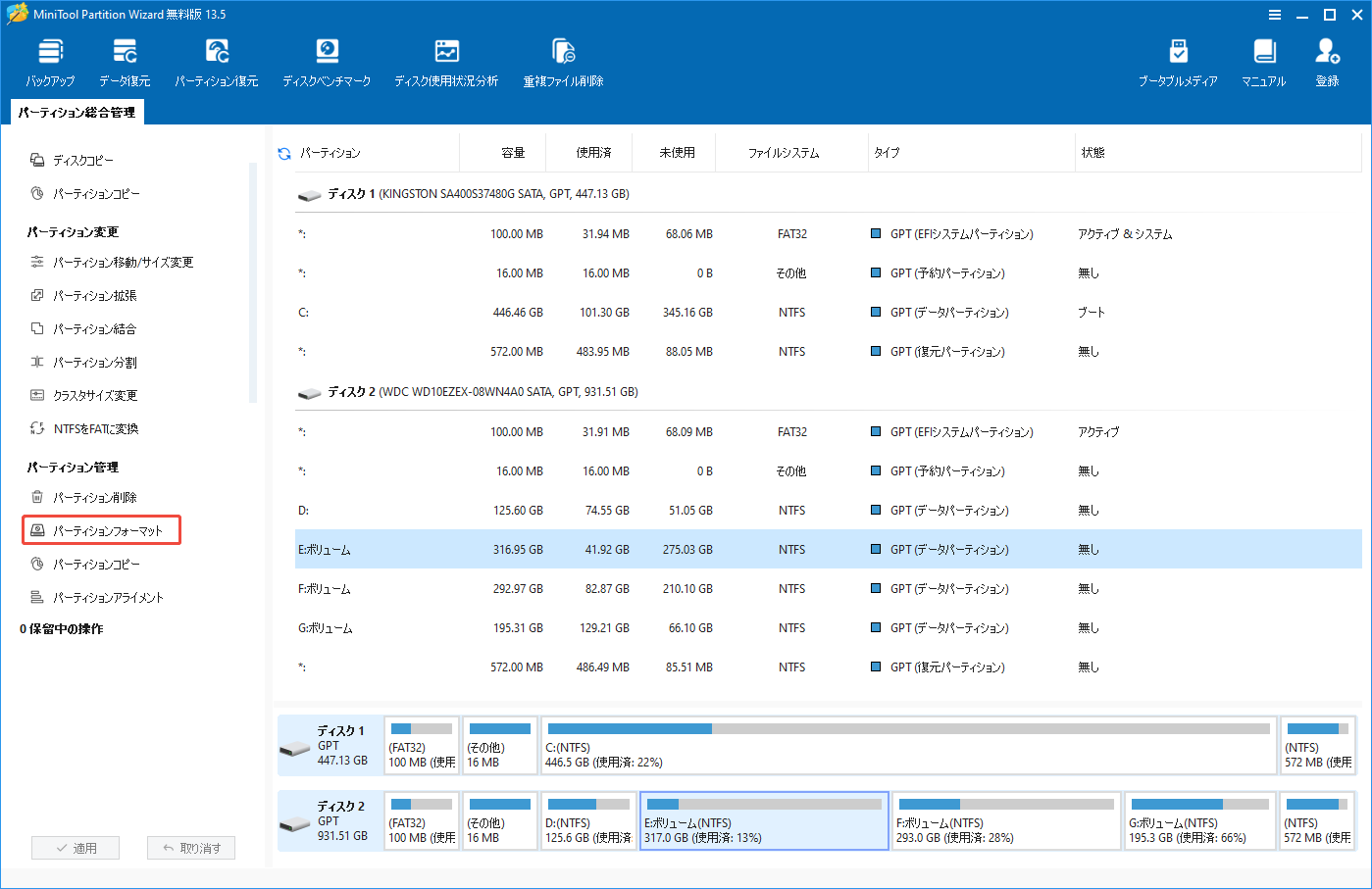Open ブータブルメディア bootable media creator
Image resolution: width=1372 pixels, height=889 pixels.
1178,59
